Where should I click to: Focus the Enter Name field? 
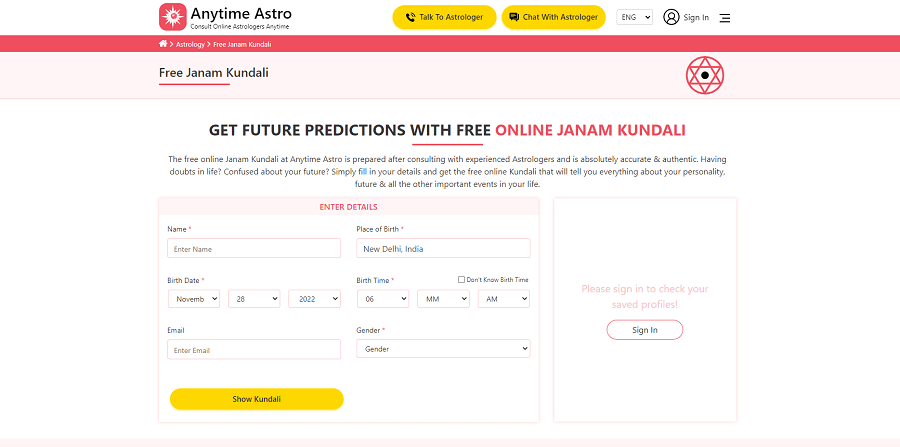pyautogui.click(x=254, y=248)
